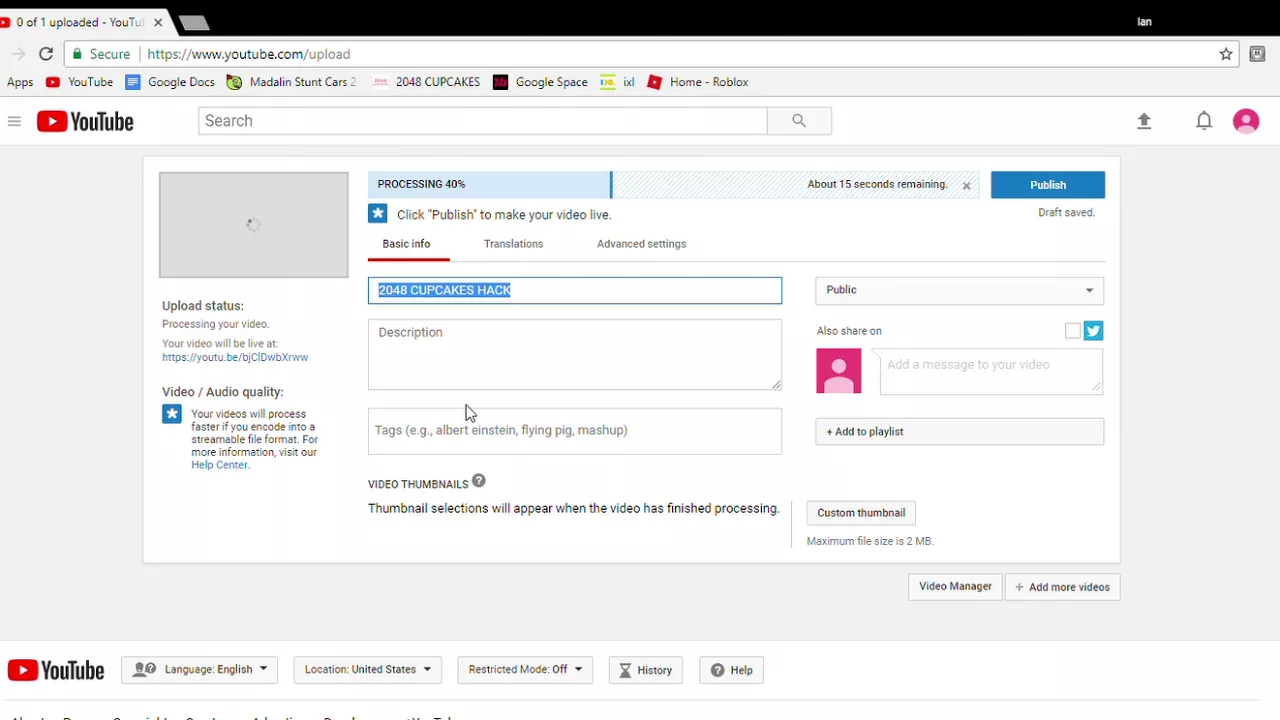Open the Help Center link
The image size is (1280, 720).
coord(220,465)
